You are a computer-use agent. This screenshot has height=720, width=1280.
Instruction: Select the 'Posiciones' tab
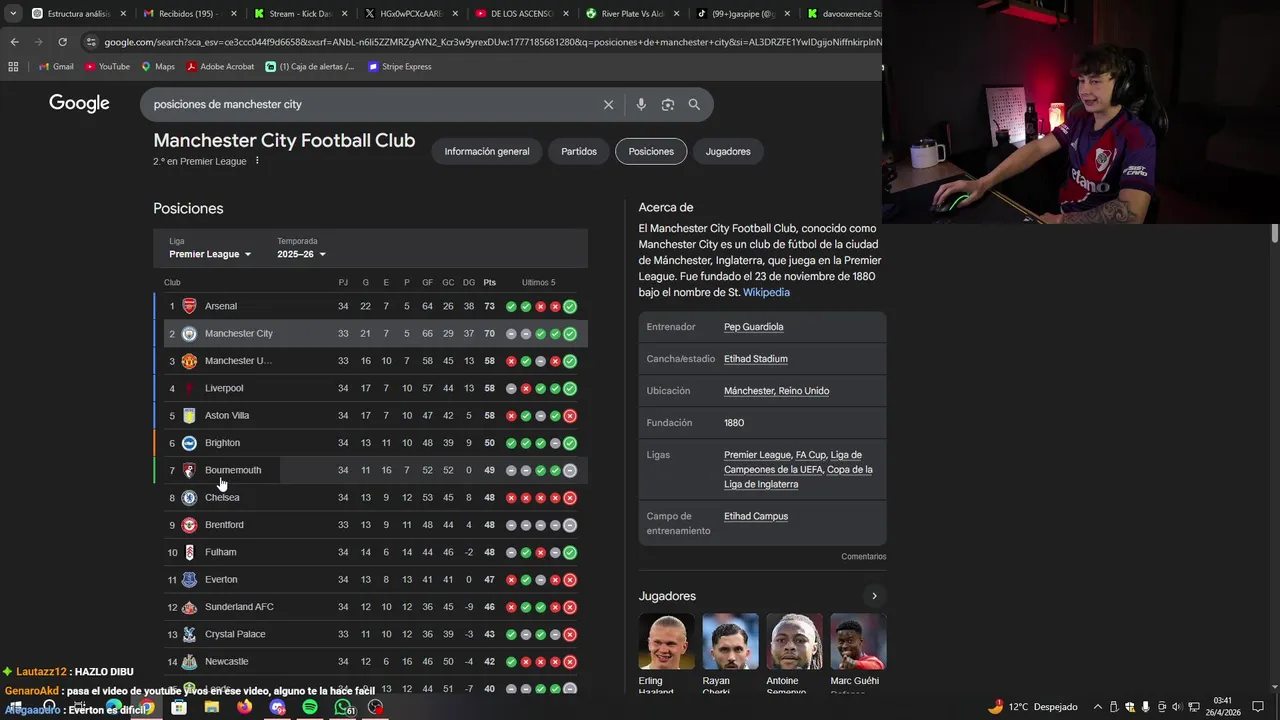click(651, 151)
